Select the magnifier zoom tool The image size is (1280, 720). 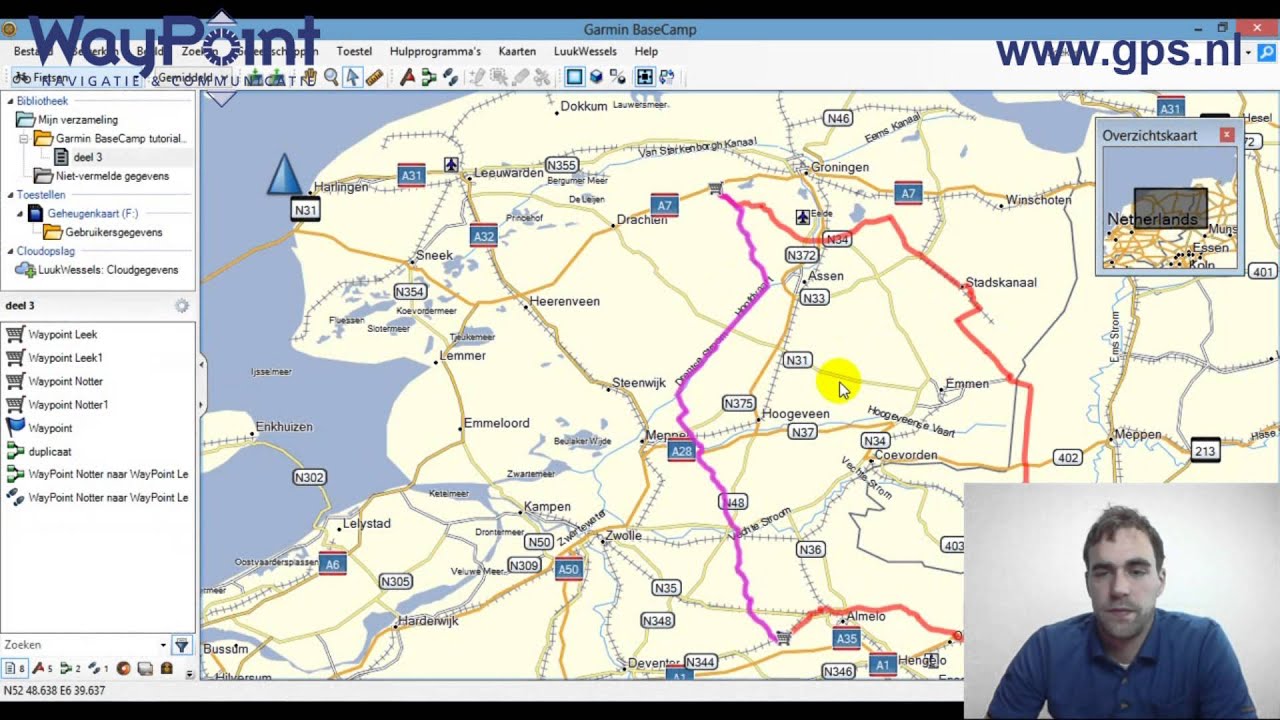click(x=331, y=77)
